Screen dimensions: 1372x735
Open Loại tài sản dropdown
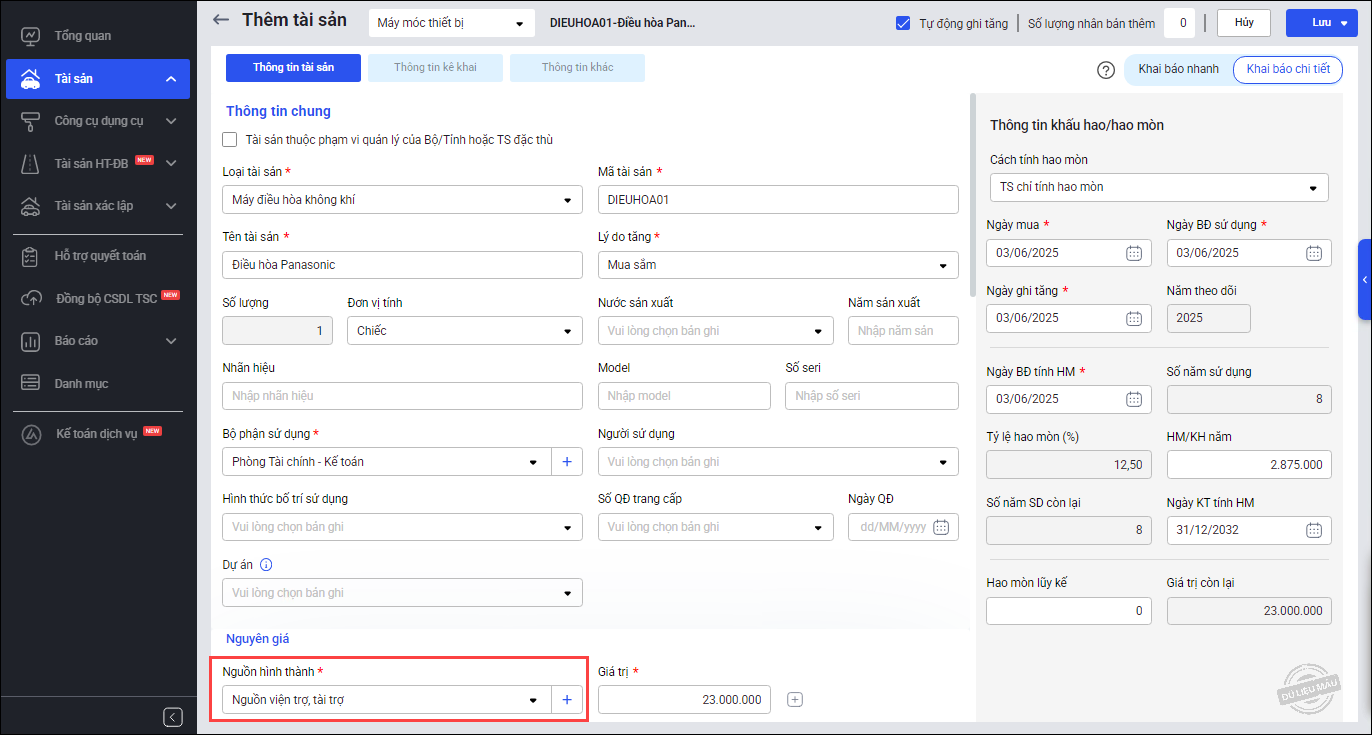coord(402,200)
